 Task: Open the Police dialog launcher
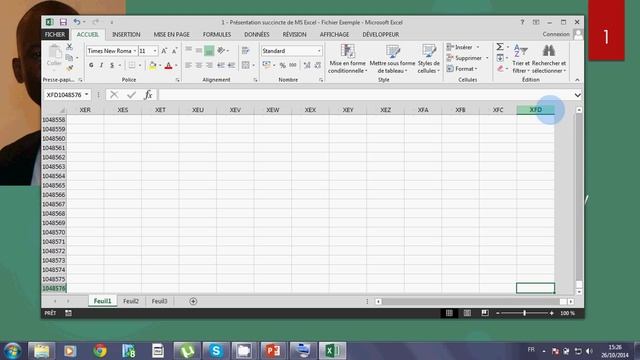tap(178, 80)
